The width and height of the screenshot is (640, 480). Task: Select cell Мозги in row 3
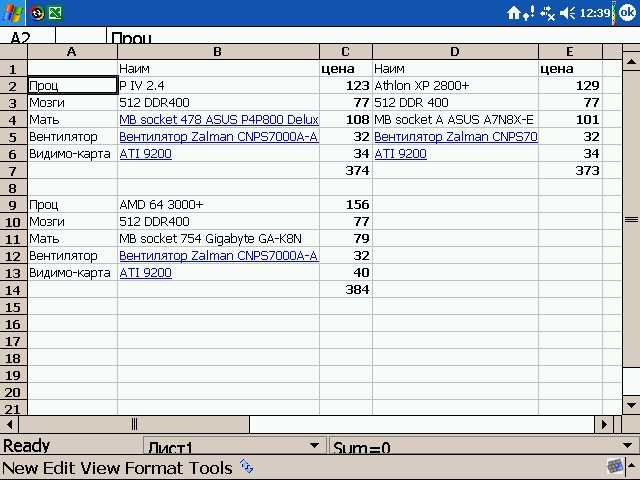coord(72,102)
